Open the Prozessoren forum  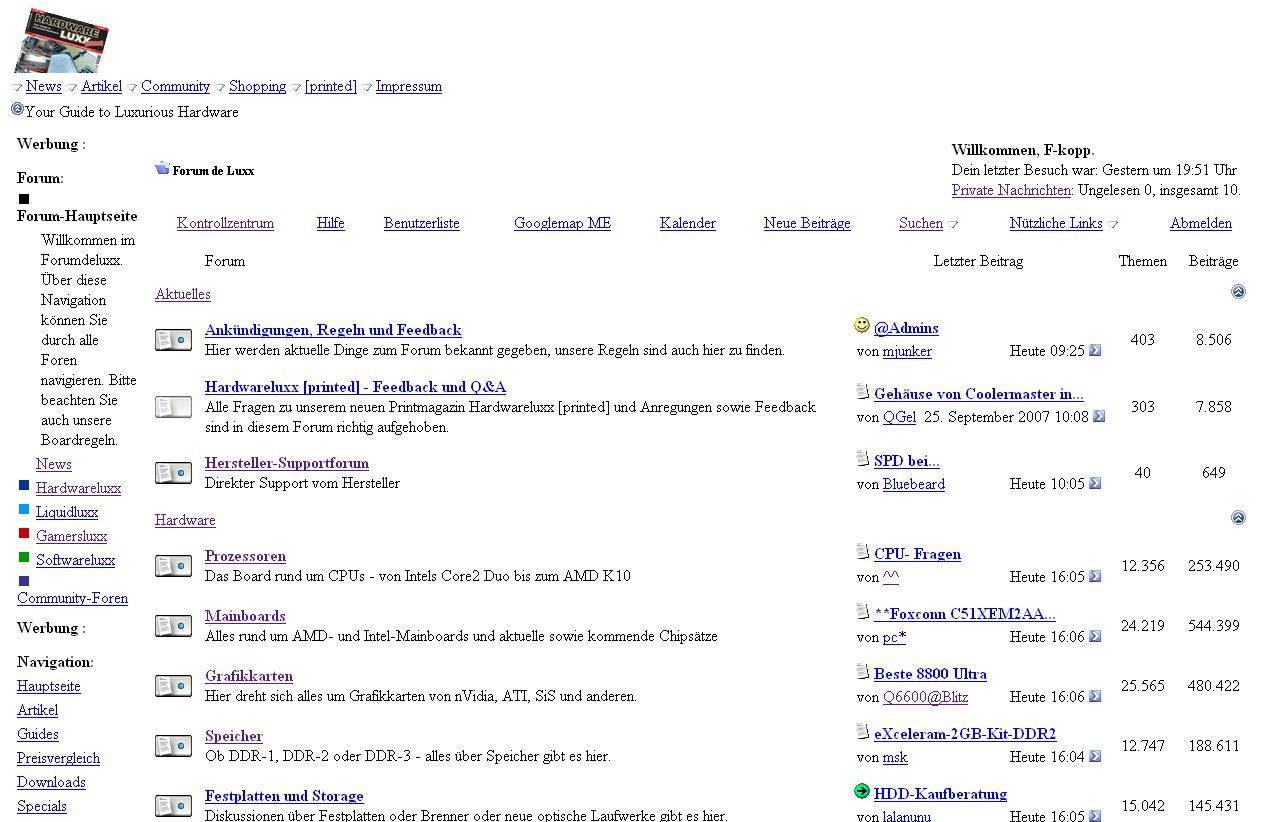(x=245, y=556)
